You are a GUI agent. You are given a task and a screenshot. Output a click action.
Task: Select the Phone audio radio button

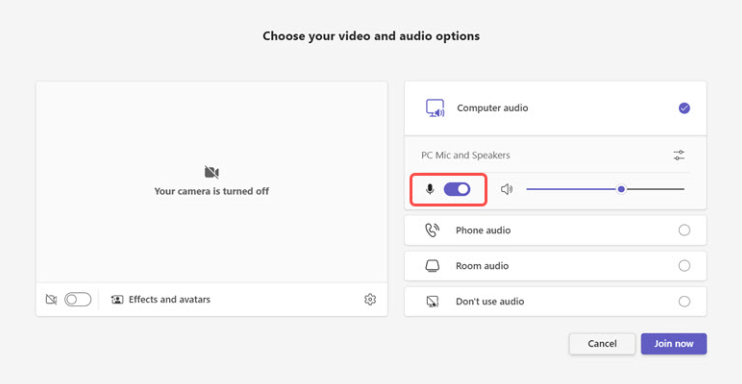click(684, 230)
